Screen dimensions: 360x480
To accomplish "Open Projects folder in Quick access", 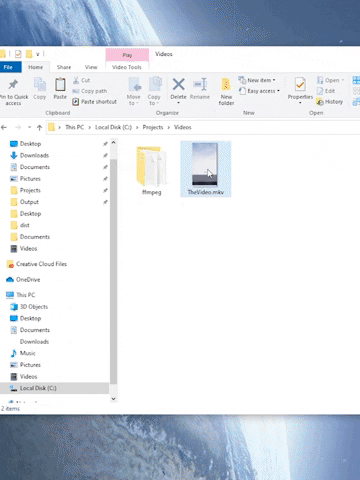I will pos(26,190).
